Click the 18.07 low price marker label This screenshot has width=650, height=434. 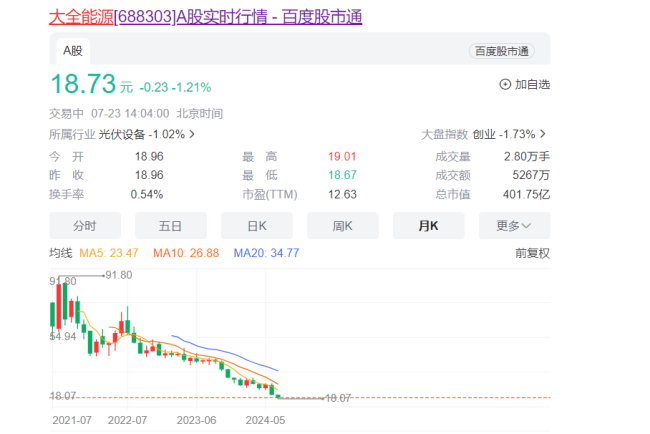click(338, 398)
